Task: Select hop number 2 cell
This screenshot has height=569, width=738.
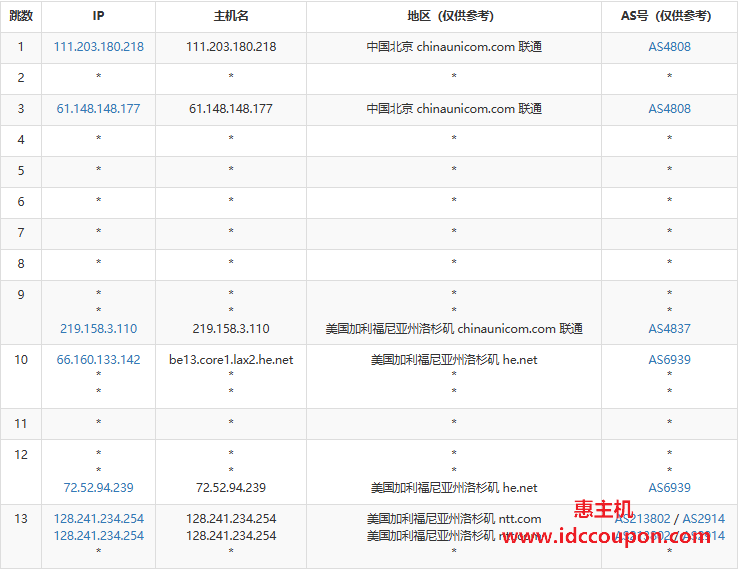Action: (x=21, y=78)
